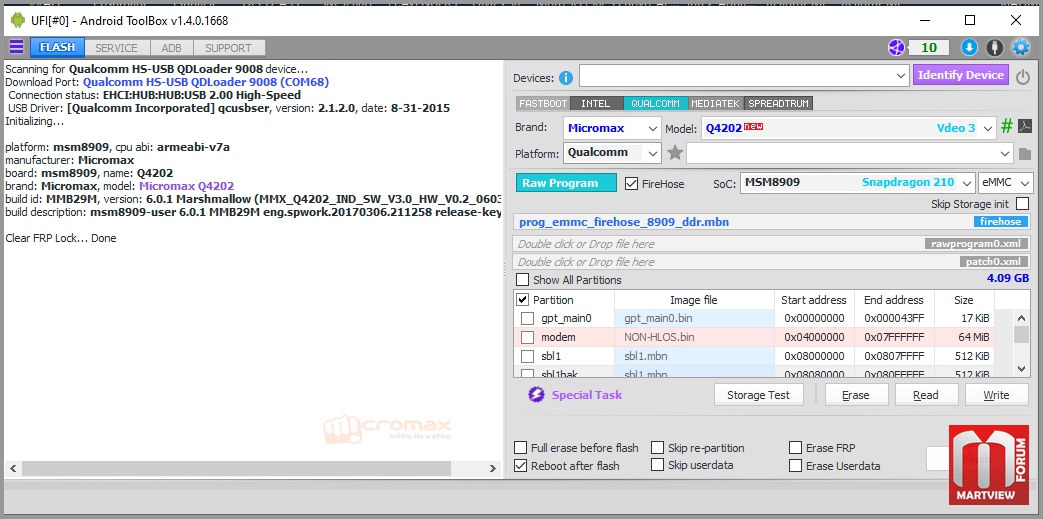
Task: Open the eMMC storage type dropdown
Action: point(1006,182)
